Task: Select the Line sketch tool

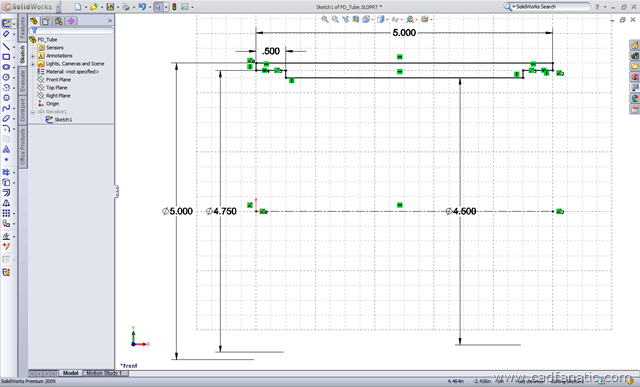Action: [x=6, y=46]
